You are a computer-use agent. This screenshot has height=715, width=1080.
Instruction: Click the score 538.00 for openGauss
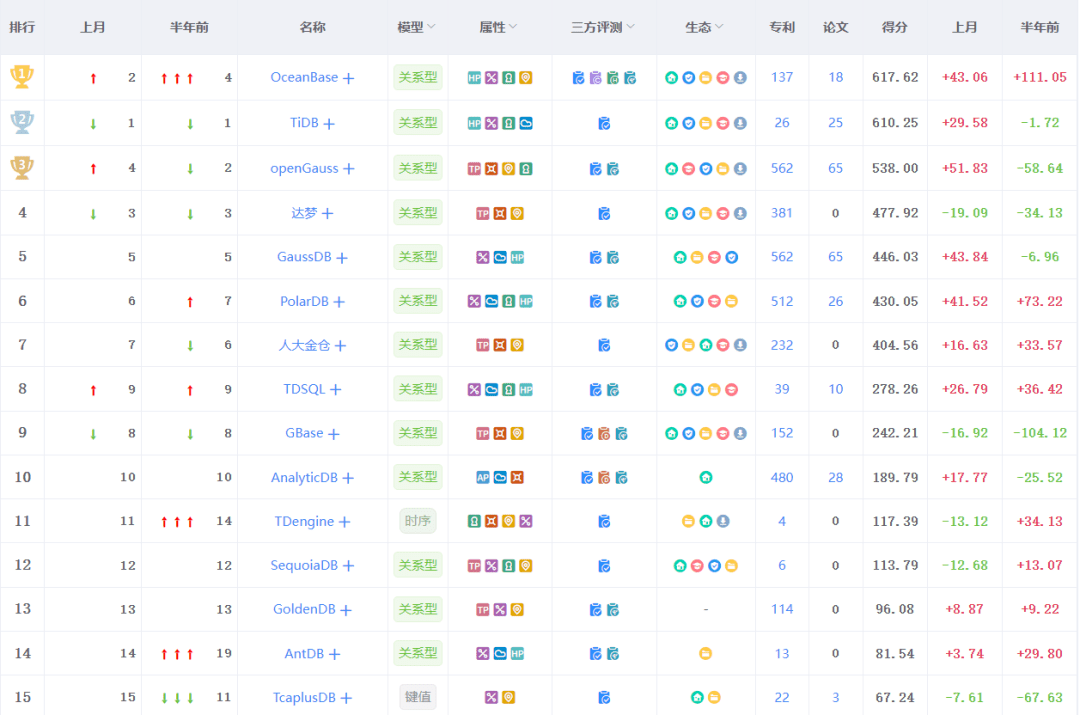tap(895, 168)
